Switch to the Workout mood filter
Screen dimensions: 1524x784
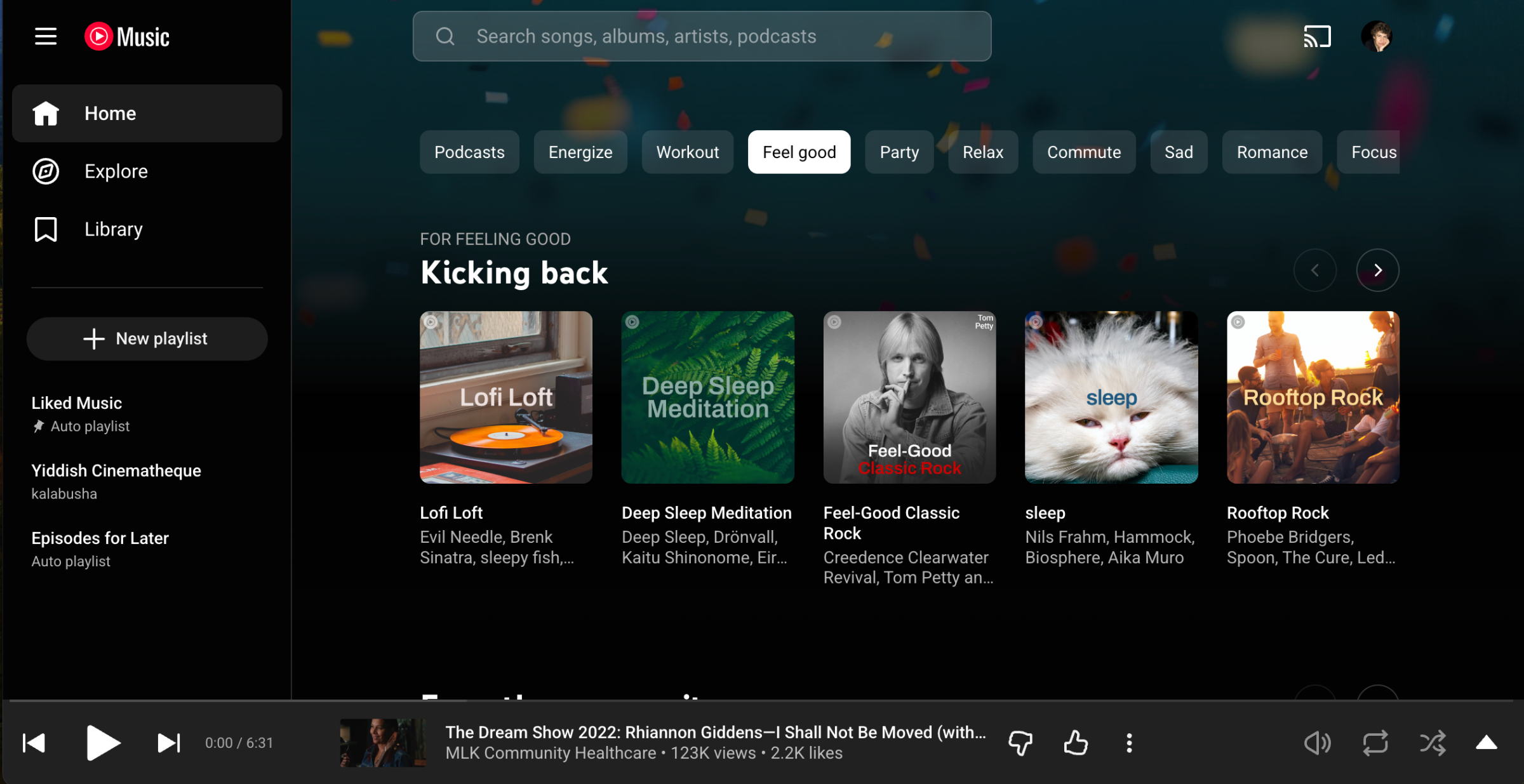[x=687, y=152]
